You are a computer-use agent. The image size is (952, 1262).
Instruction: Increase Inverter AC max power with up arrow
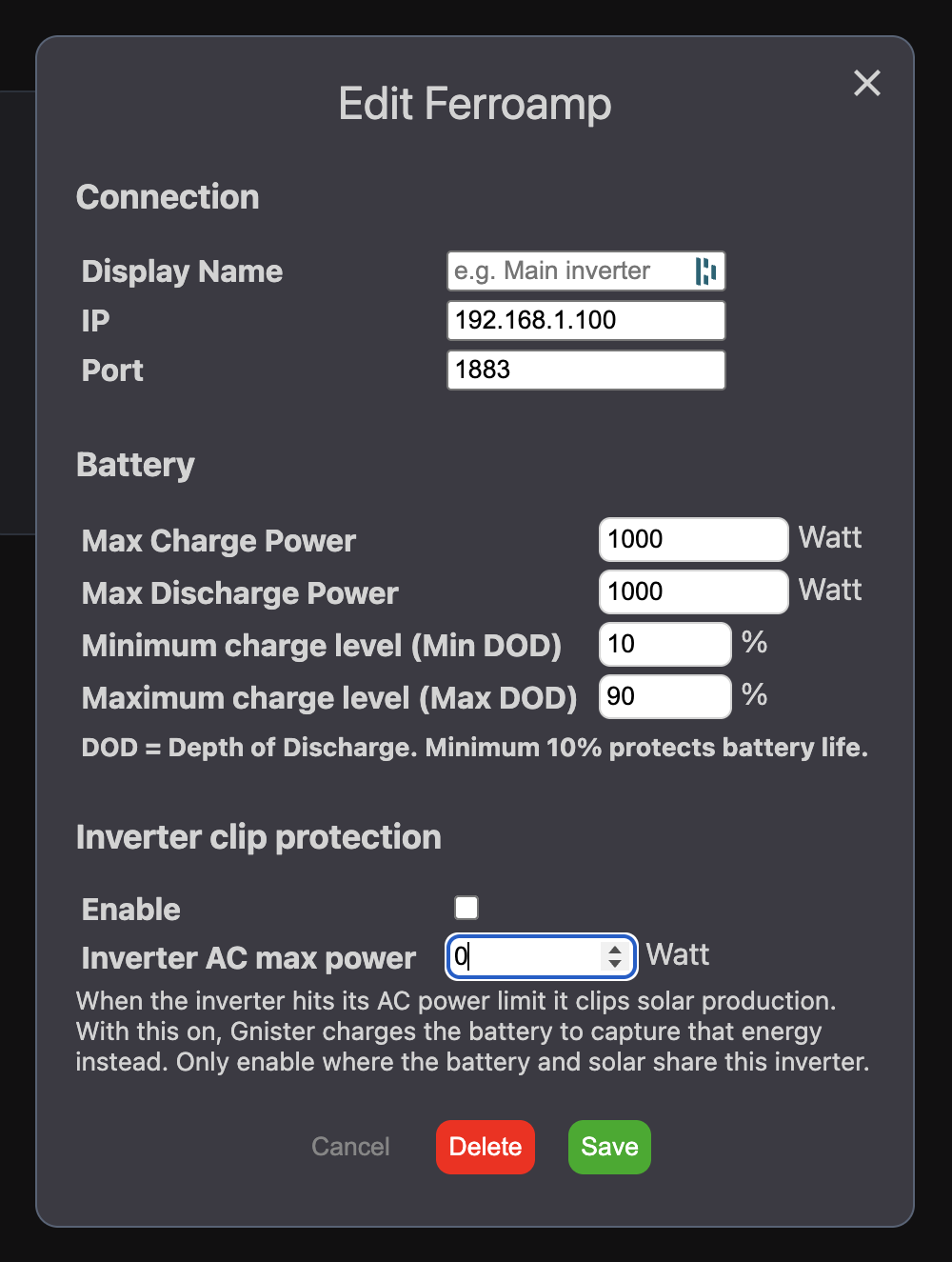615,949
